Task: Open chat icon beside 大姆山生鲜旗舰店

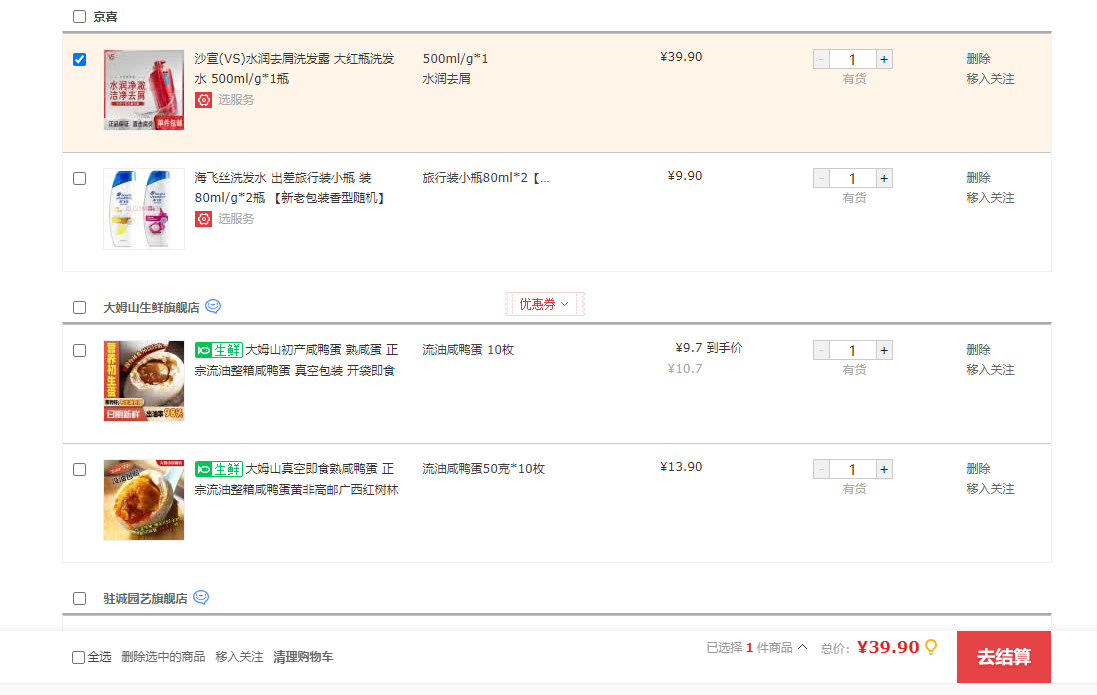Action: tap(213, 307)
